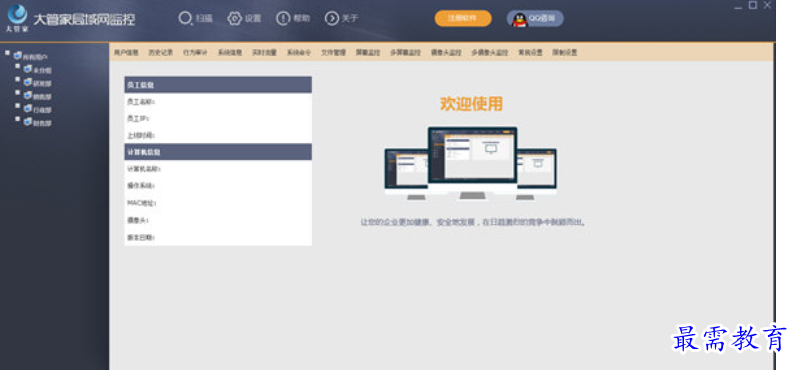Click the 版本日期 field label

point(140,237)
